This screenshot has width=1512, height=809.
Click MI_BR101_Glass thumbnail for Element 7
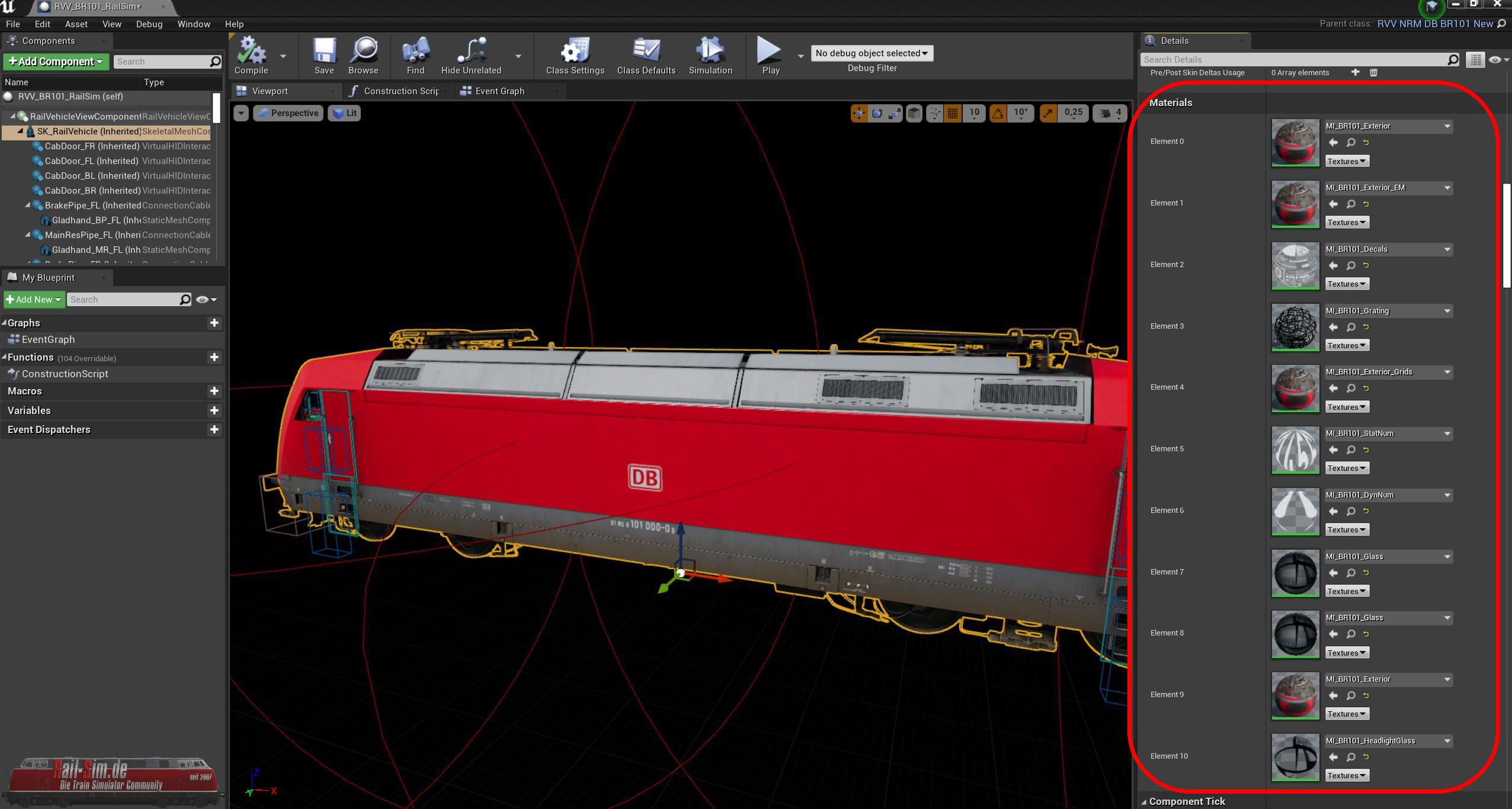1295,573
